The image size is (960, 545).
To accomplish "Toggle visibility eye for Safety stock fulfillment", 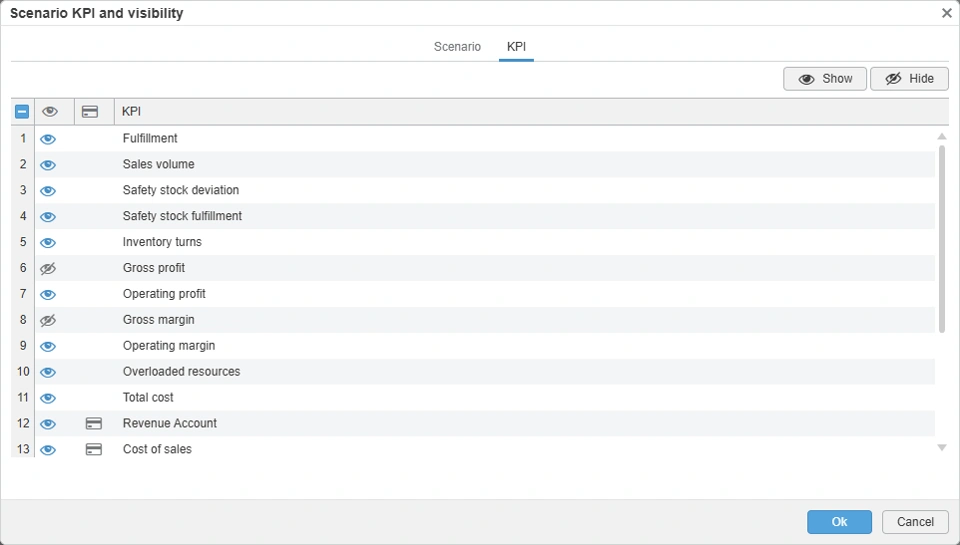I will 48,217.
